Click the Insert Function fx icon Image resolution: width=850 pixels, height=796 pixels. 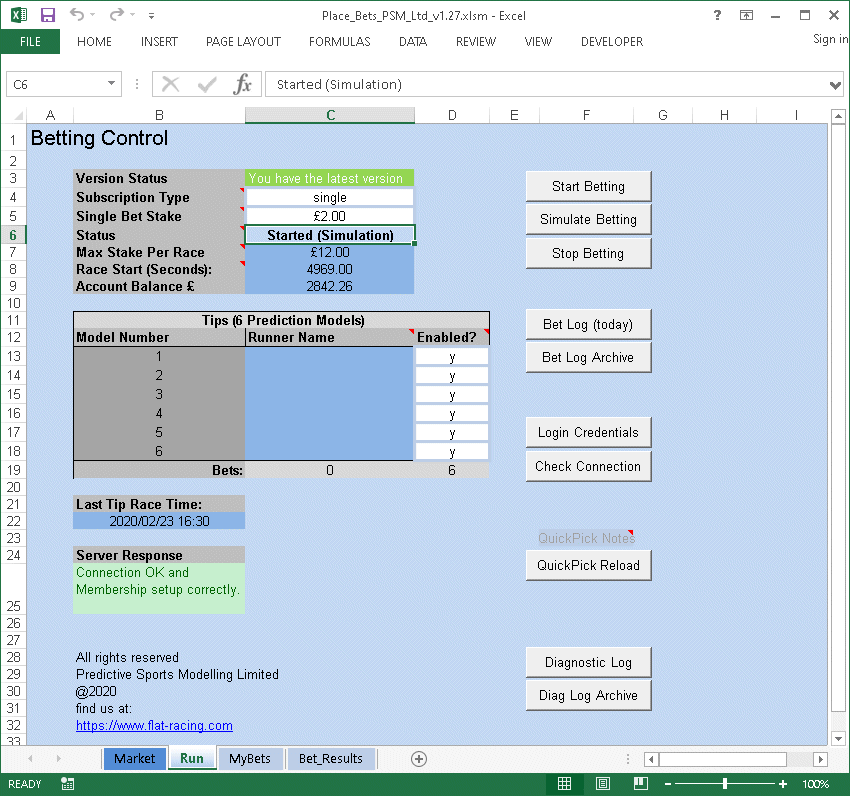click(242, 85)
